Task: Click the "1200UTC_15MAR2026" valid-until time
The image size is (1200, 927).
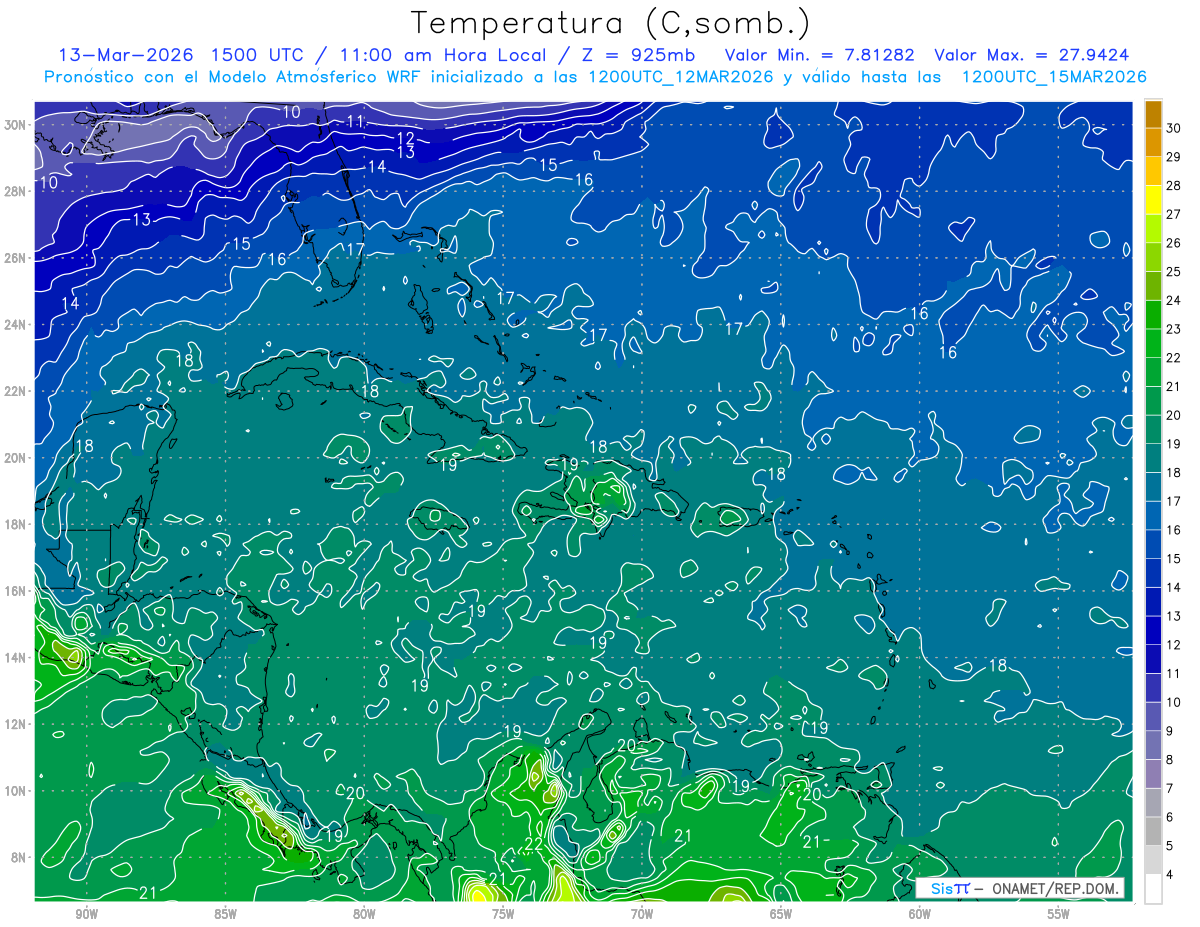Action: [1053, 77]
